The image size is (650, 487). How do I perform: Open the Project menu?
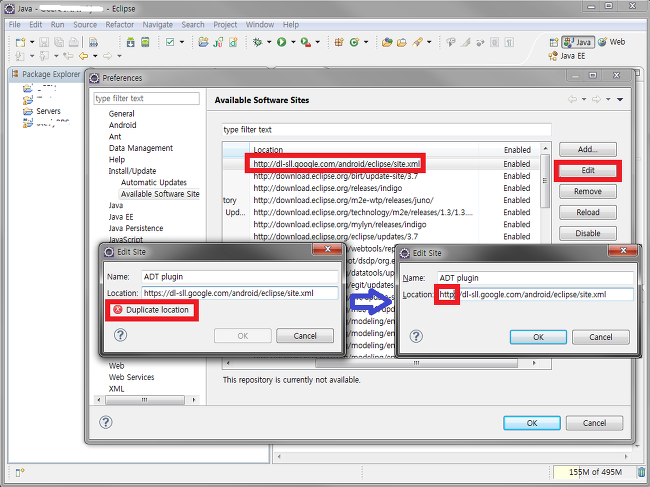click(225, 24)
